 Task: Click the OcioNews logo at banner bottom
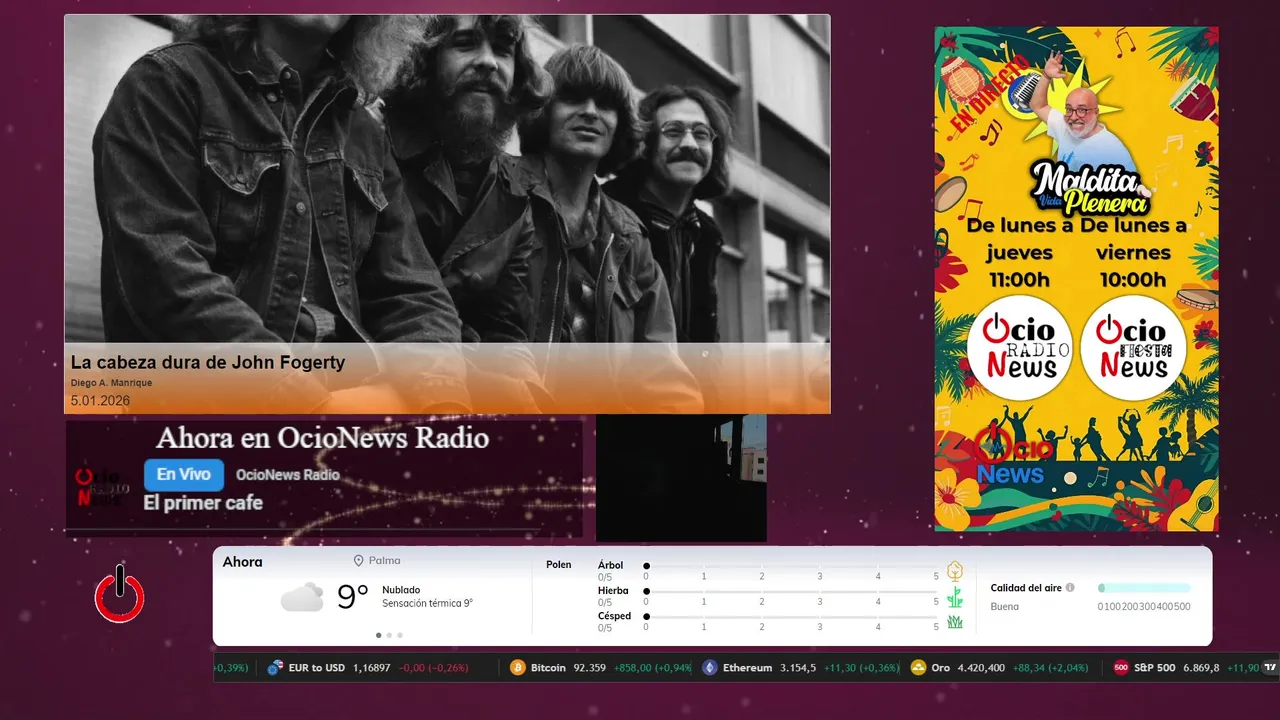pos(1012,458)
